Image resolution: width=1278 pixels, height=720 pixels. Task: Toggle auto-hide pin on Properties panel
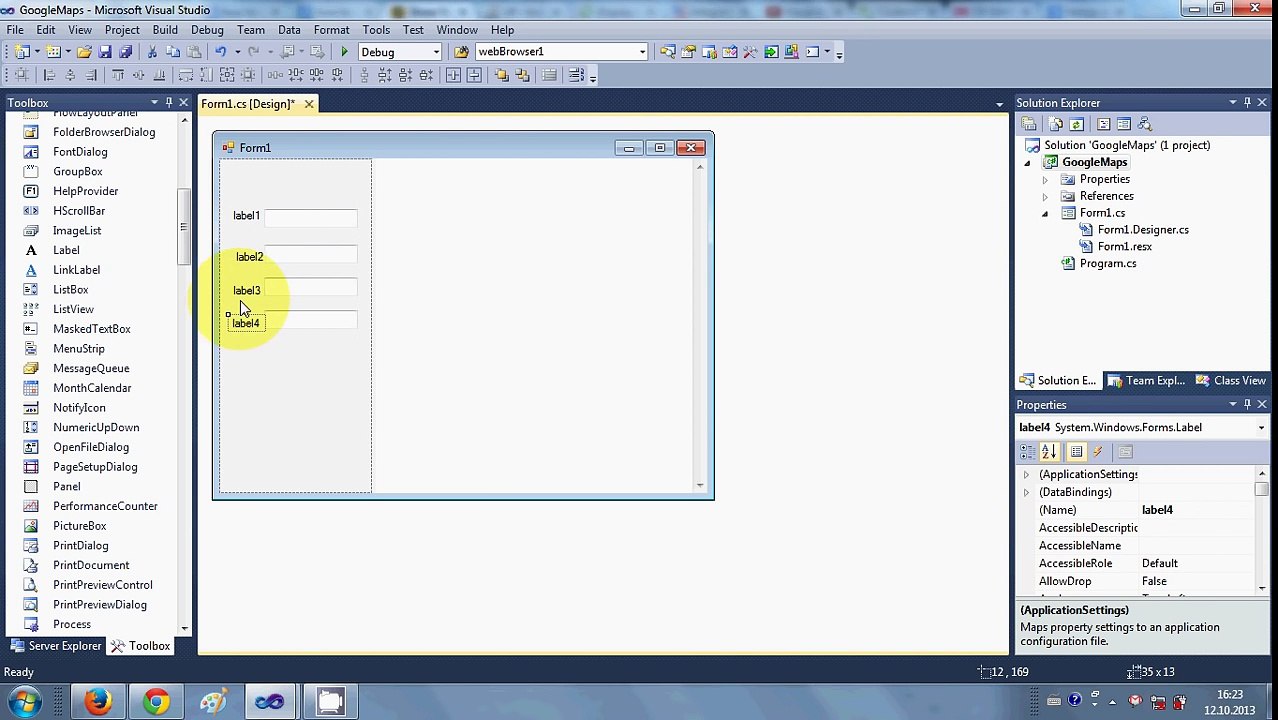(1247, 405)
